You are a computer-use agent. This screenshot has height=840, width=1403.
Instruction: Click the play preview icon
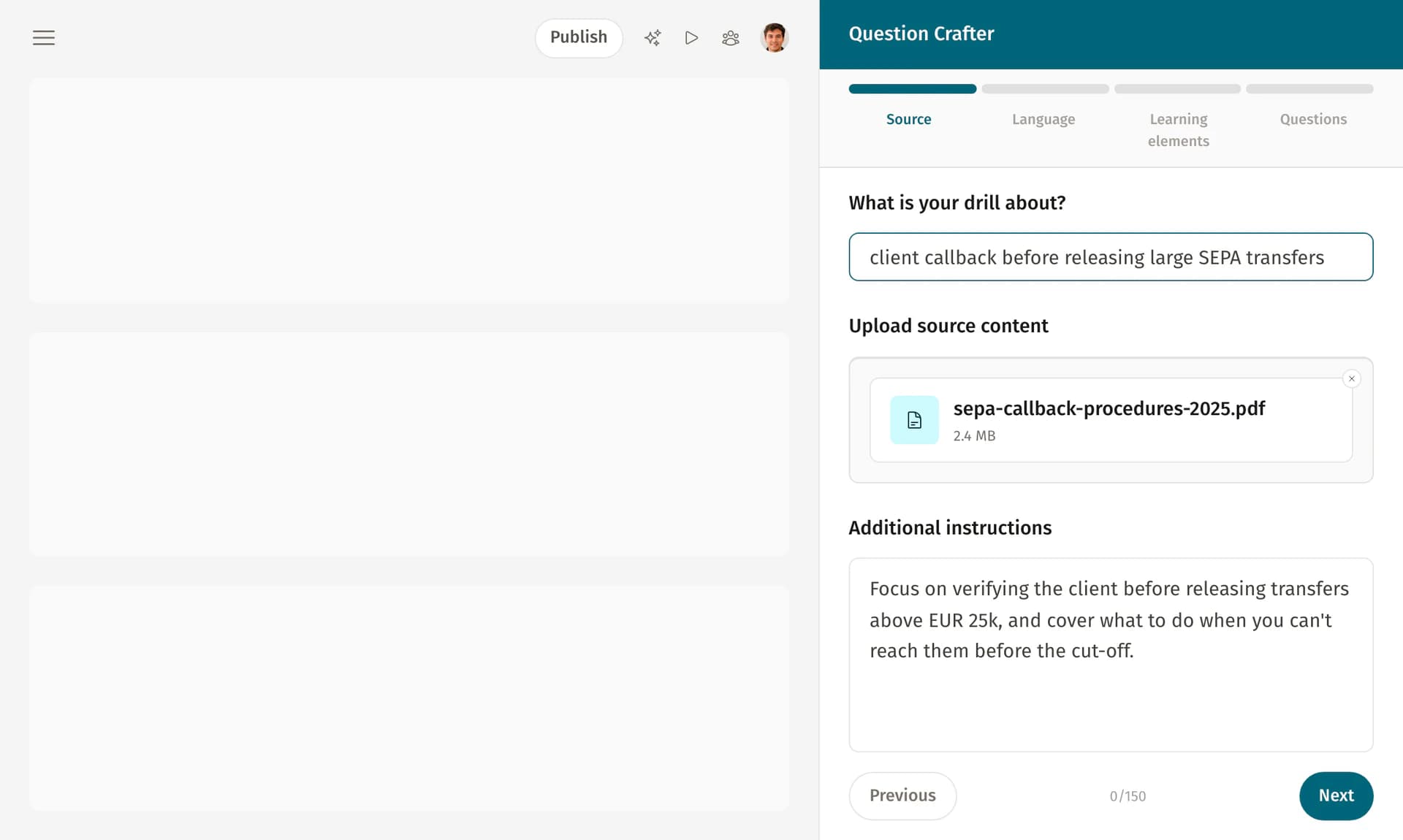point(691,37)
